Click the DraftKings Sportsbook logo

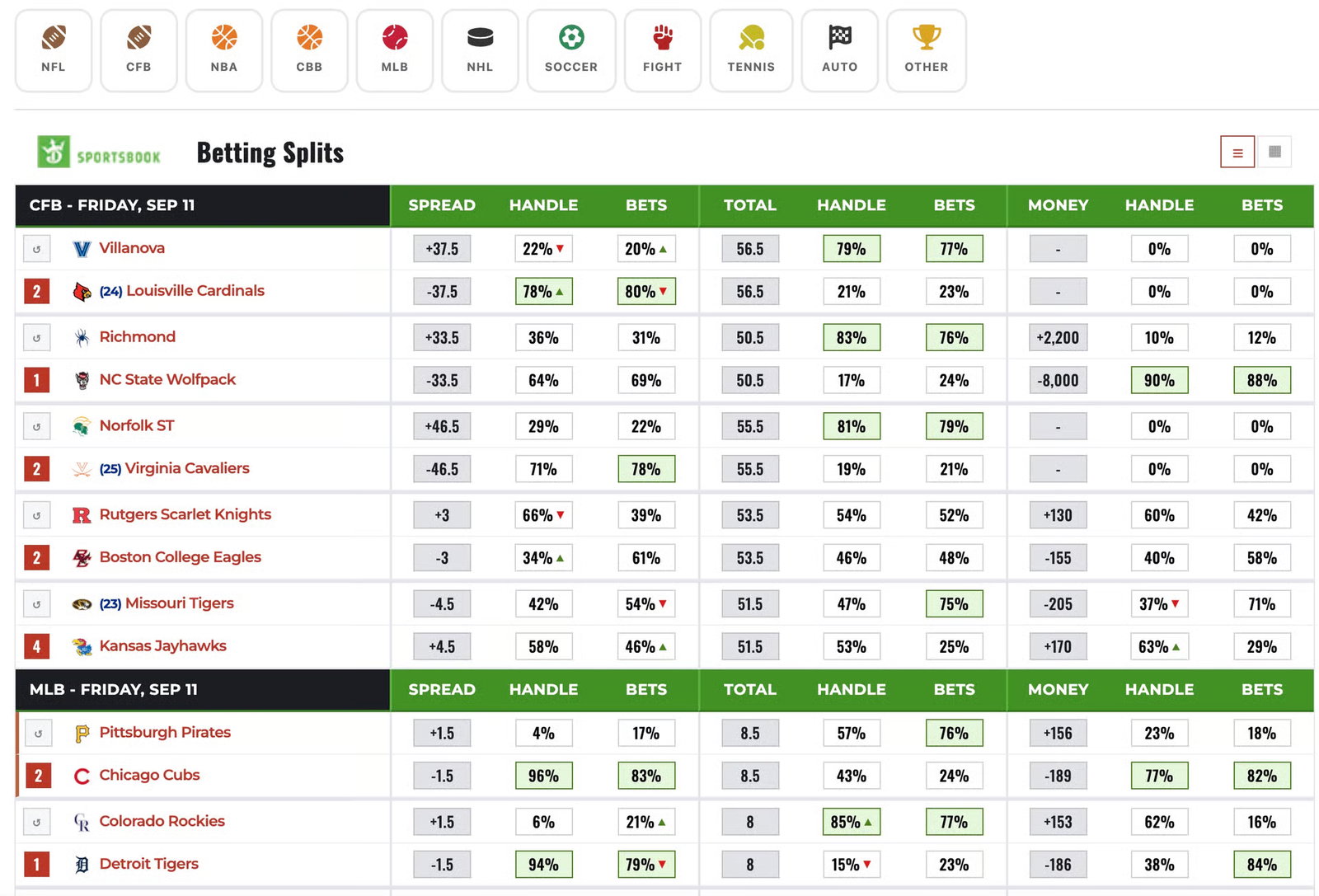coord(99,152)
